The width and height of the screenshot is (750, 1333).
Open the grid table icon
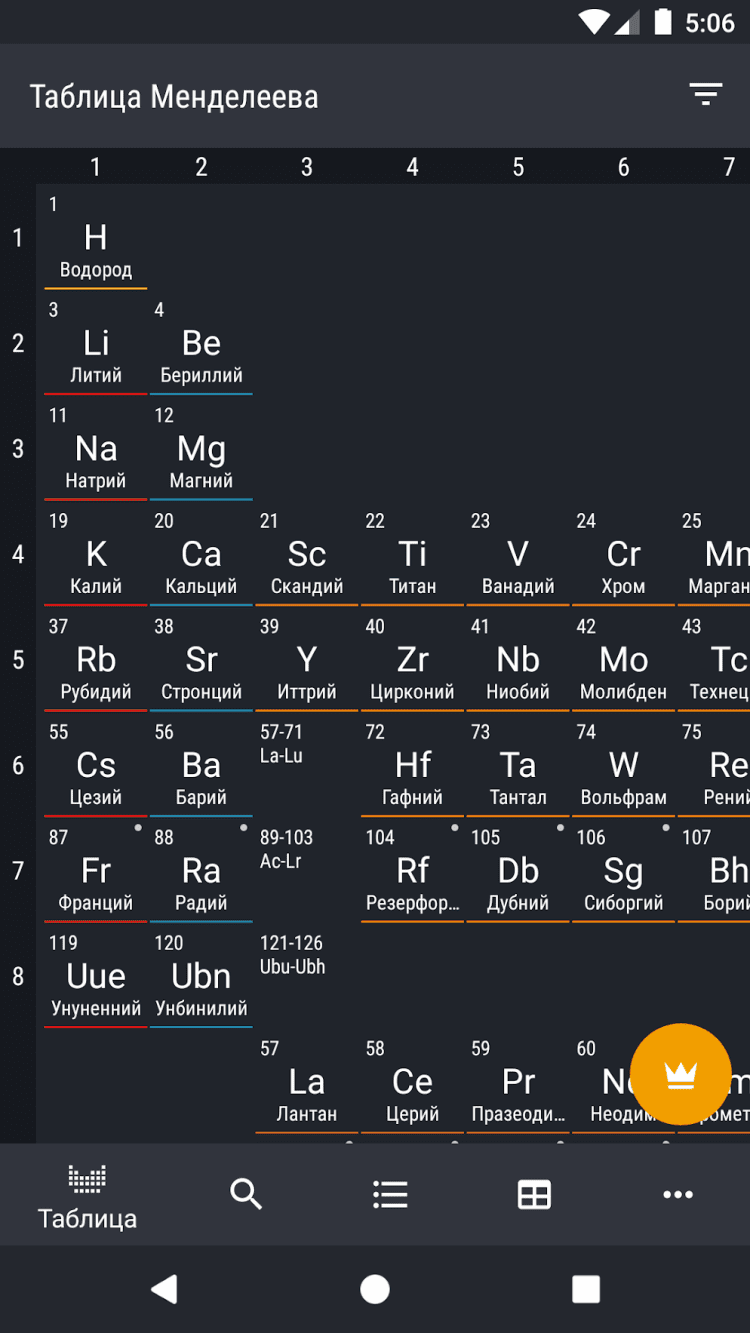[534, 1194]
